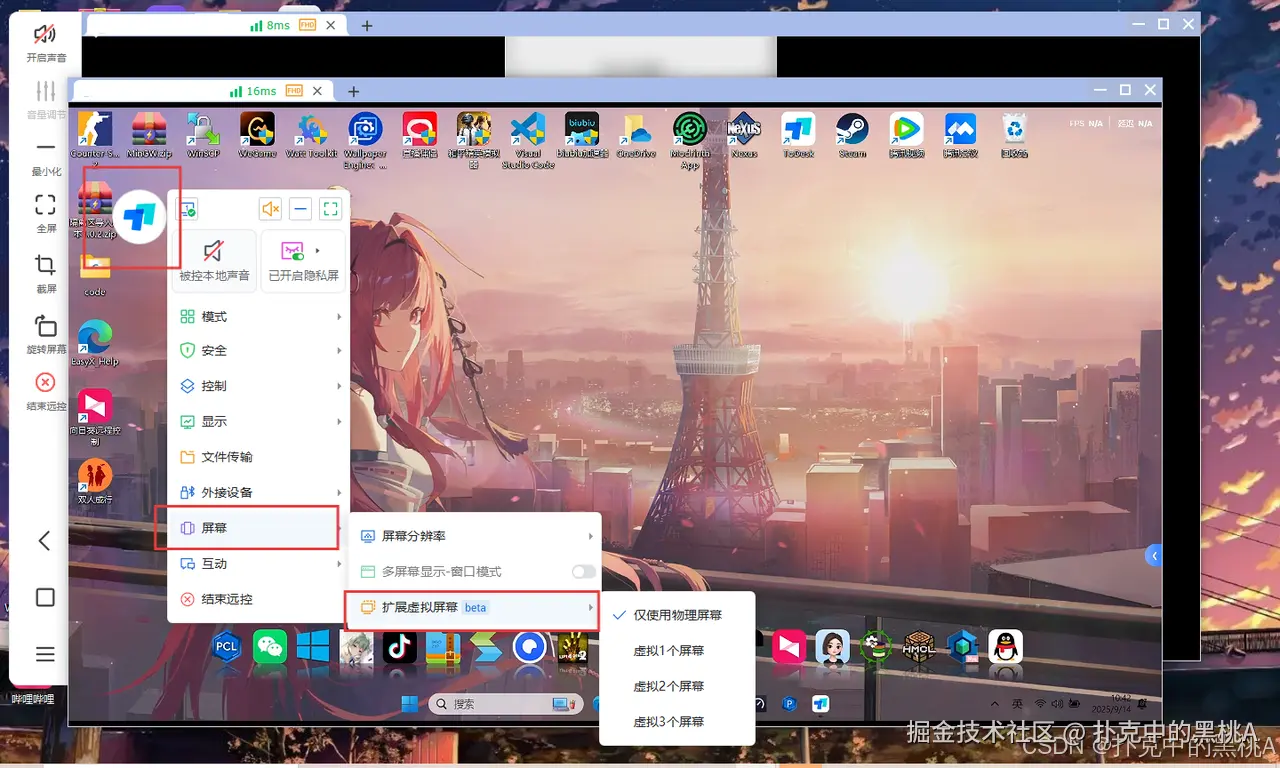Click the WeChat icon in the dock
Viewport: 1280px width, 768px height.
click(270, 647)
